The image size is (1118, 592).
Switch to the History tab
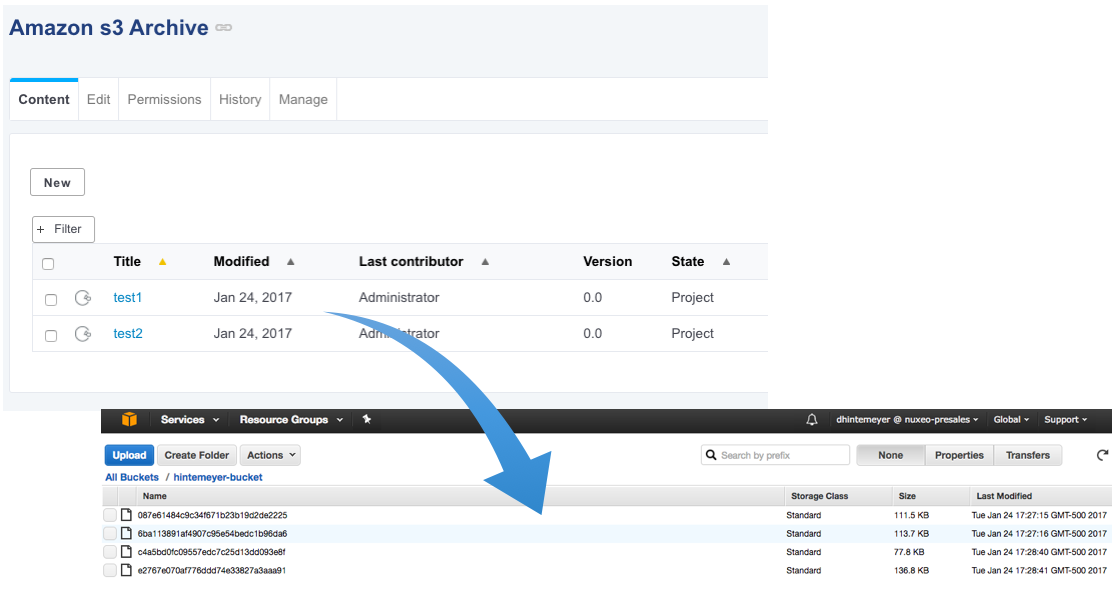coord(240,100)
